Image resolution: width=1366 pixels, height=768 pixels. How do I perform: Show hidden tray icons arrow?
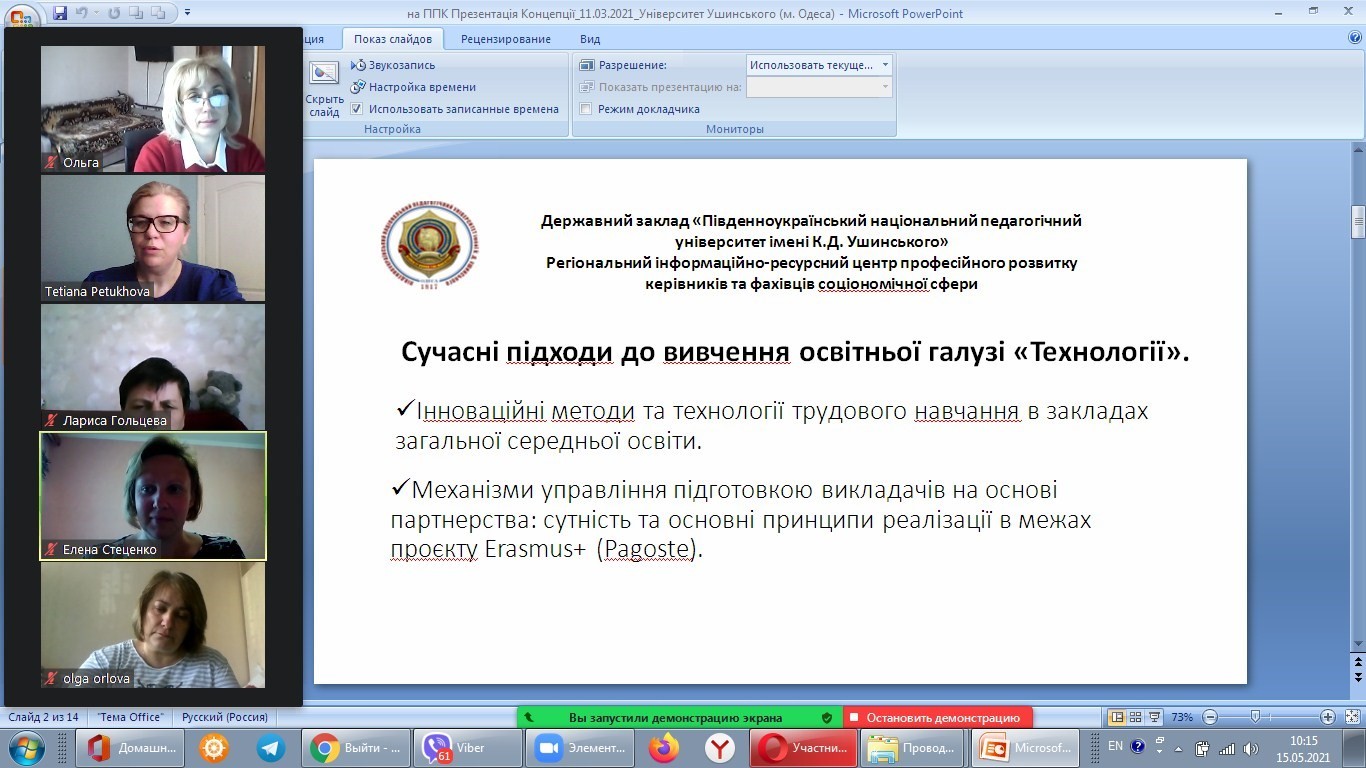[x=1180, y=748]
